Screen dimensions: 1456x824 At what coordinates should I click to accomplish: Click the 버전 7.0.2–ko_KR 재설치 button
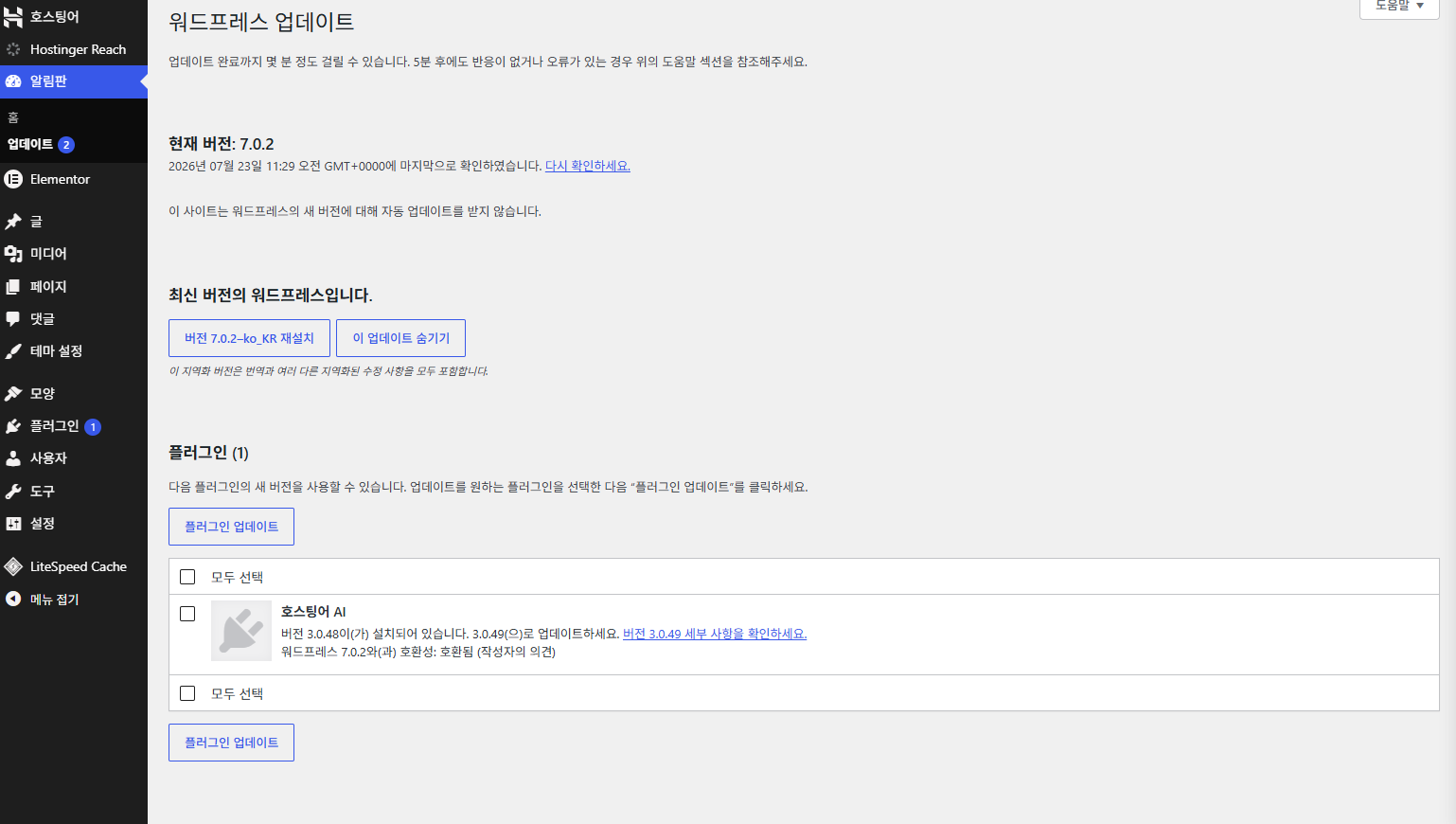249,338
